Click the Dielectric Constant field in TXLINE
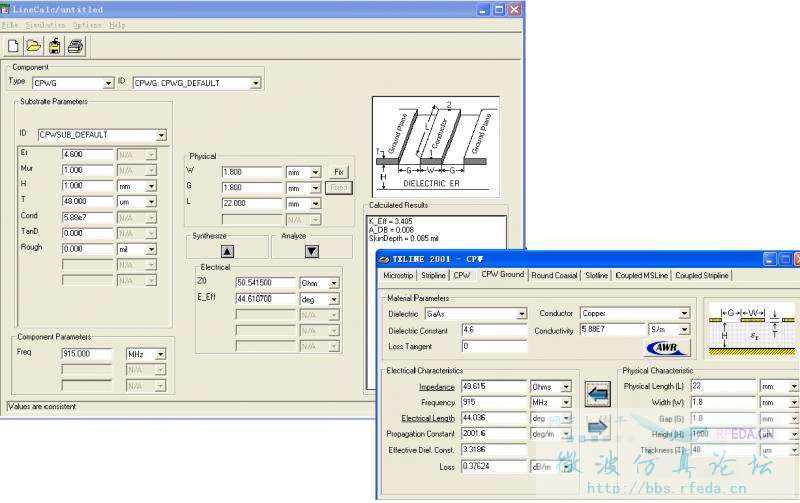 [494, 330]
